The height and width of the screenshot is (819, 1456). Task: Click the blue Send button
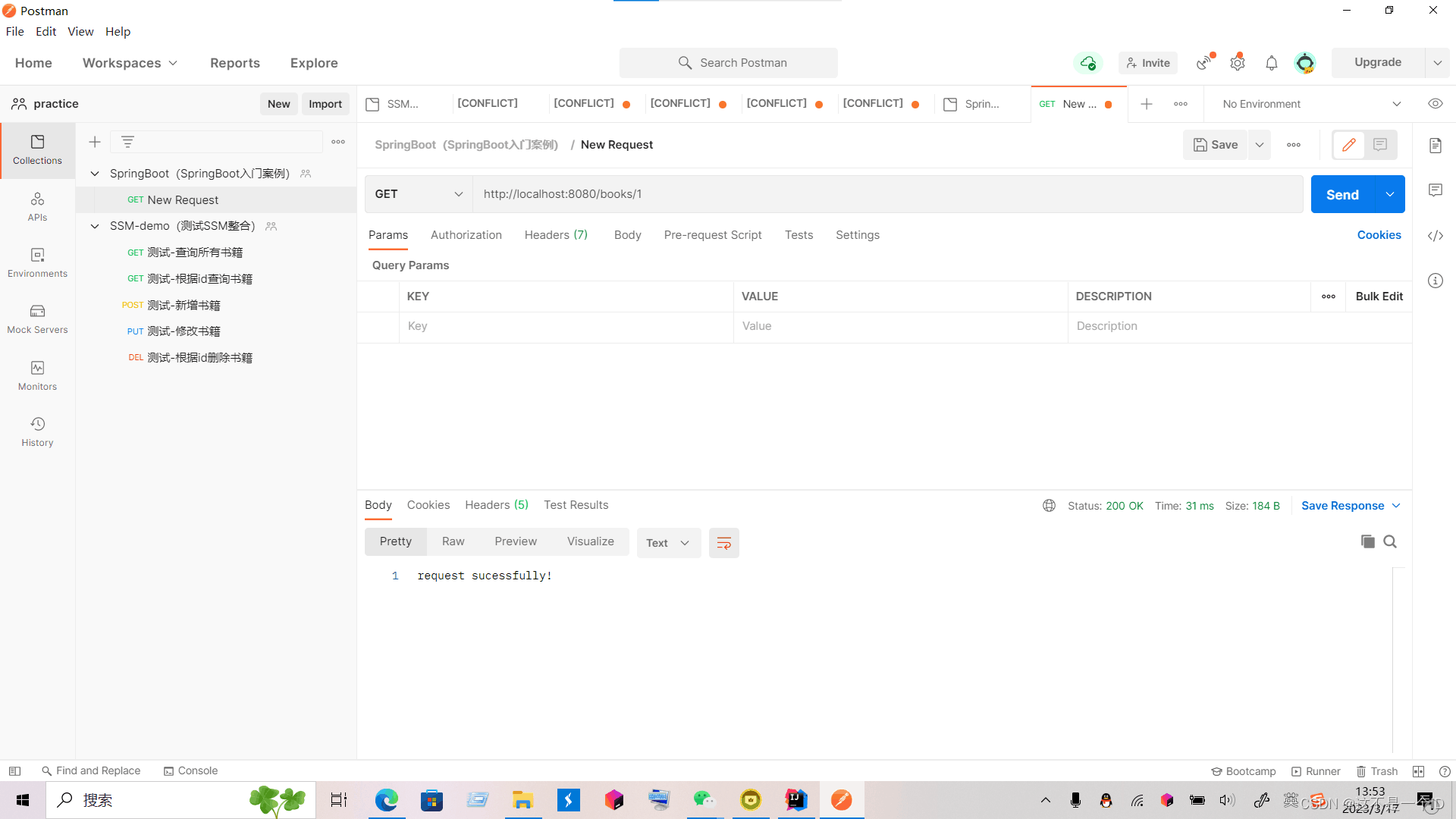click(1342, 194)
